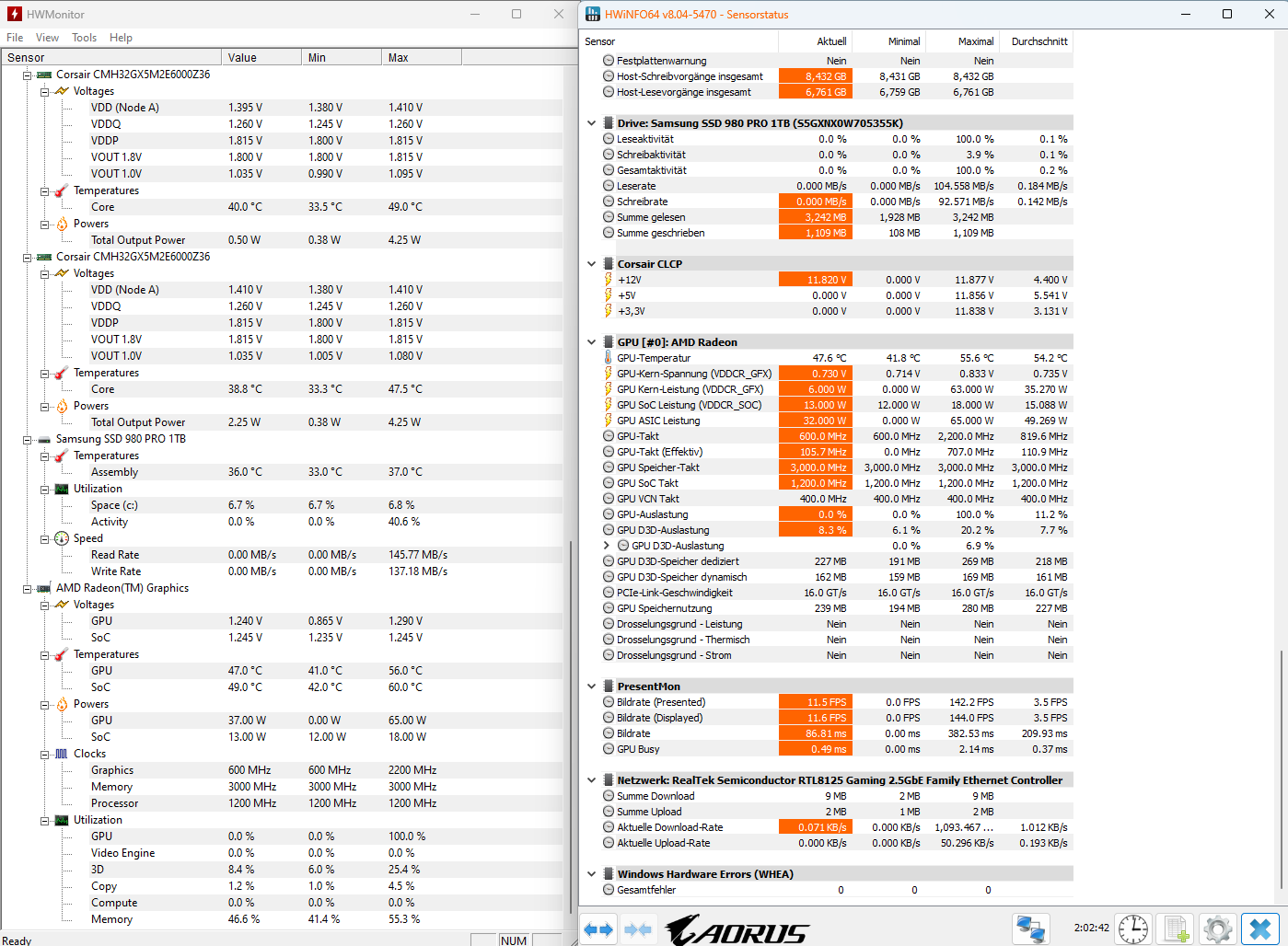The image size is (1288, 946).
Task: Collapse the Windows Hardware Errors (WHEA) section
Action: point(591,874)
